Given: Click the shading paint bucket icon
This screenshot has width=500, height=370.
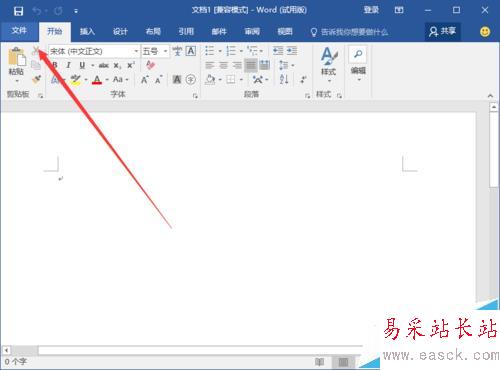Looking at the screenshot, I should click(x=210, y=79).
